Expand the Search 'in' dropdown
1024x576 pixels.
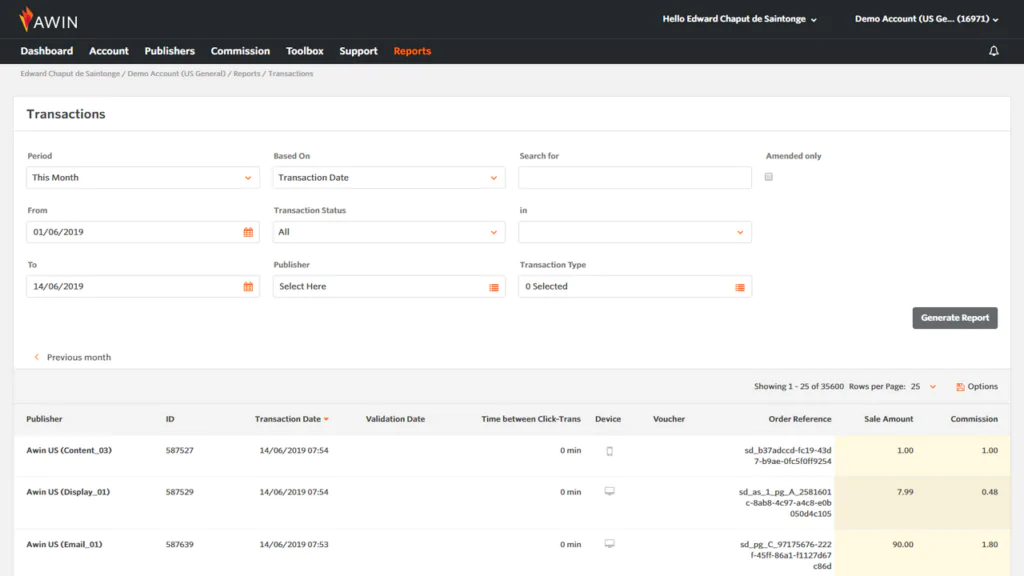click(635, 232)
